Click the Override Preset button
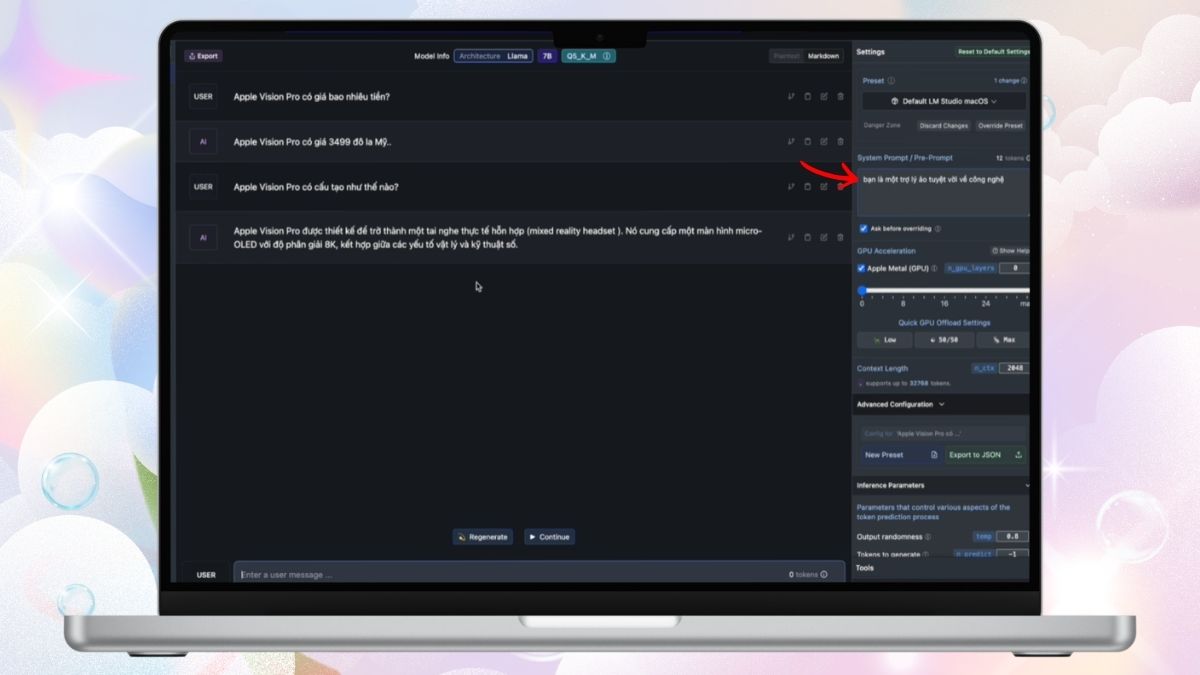Screen dimensions: 1200x675 point(1000,126)
